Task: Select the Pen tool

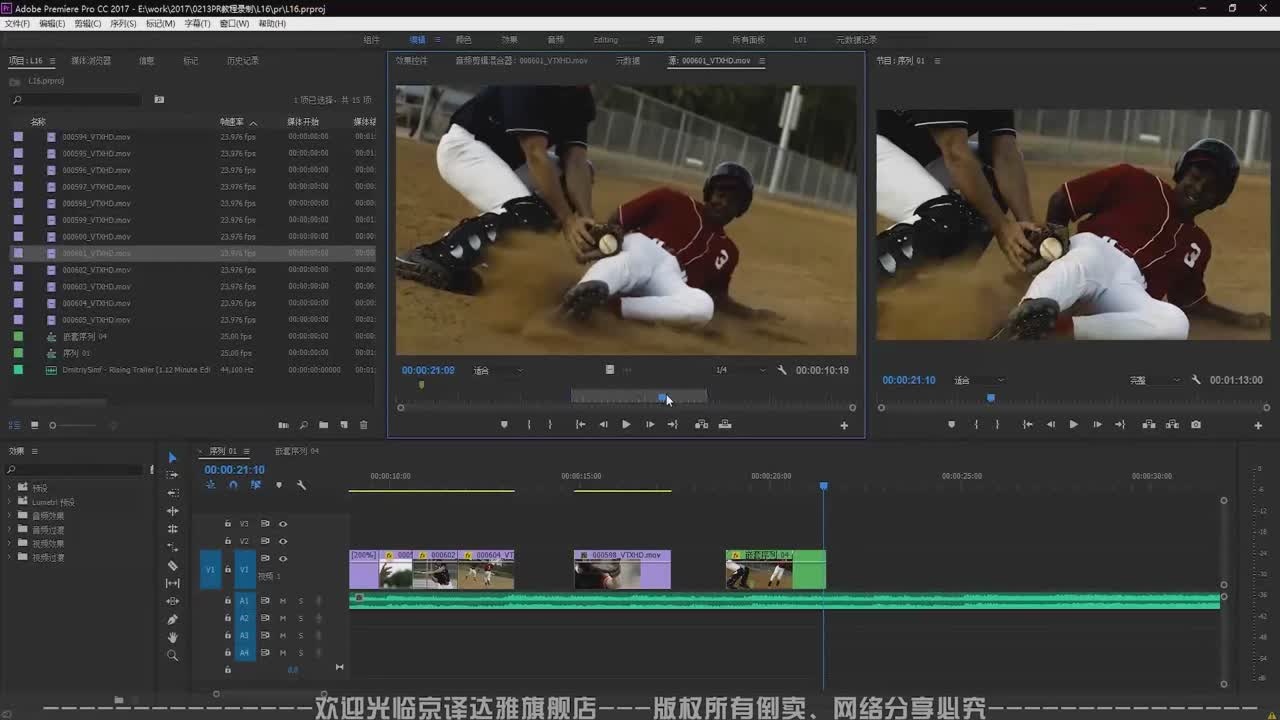Action: [x=172, y=619]
